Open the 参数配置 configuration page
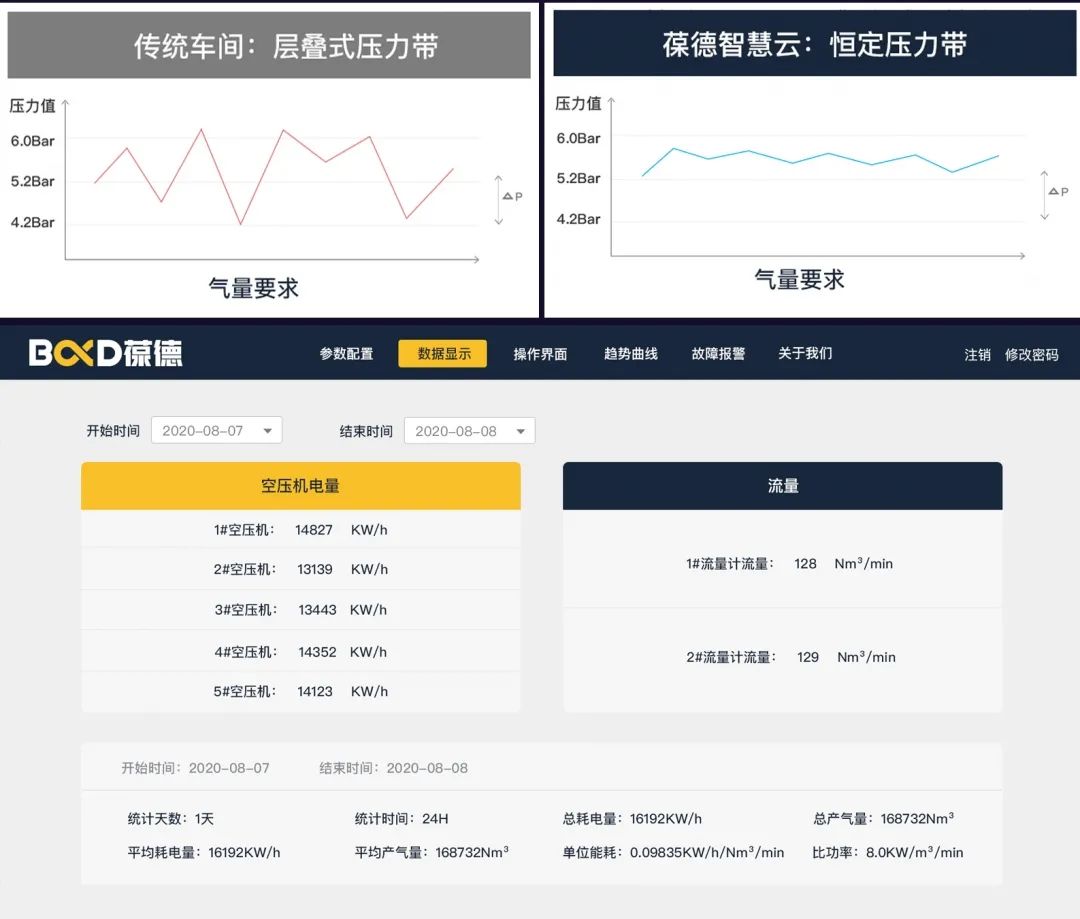1080x919 pixels. point(348,353)
